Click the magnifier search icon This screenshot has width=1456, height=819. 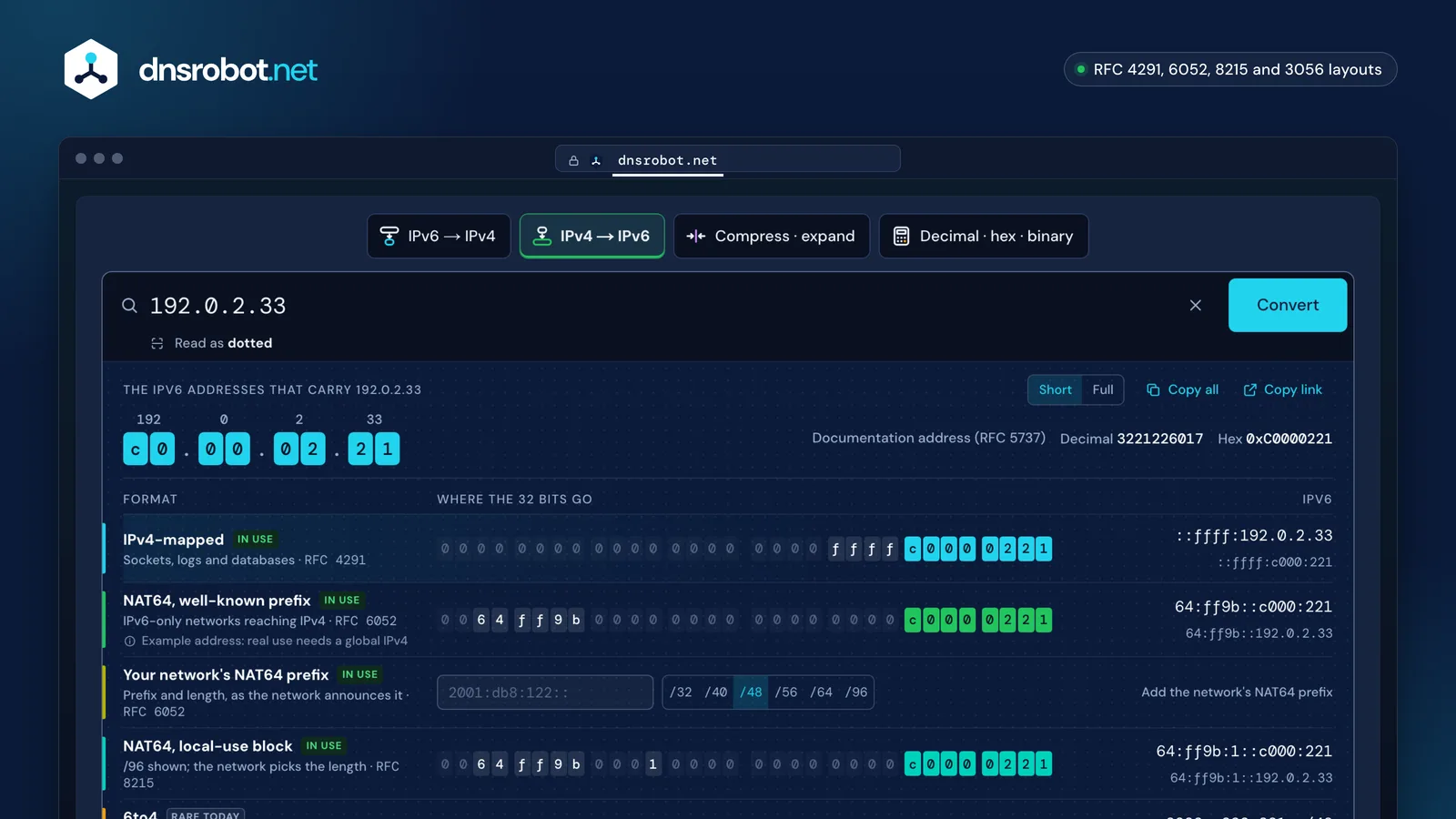(130, 306)
